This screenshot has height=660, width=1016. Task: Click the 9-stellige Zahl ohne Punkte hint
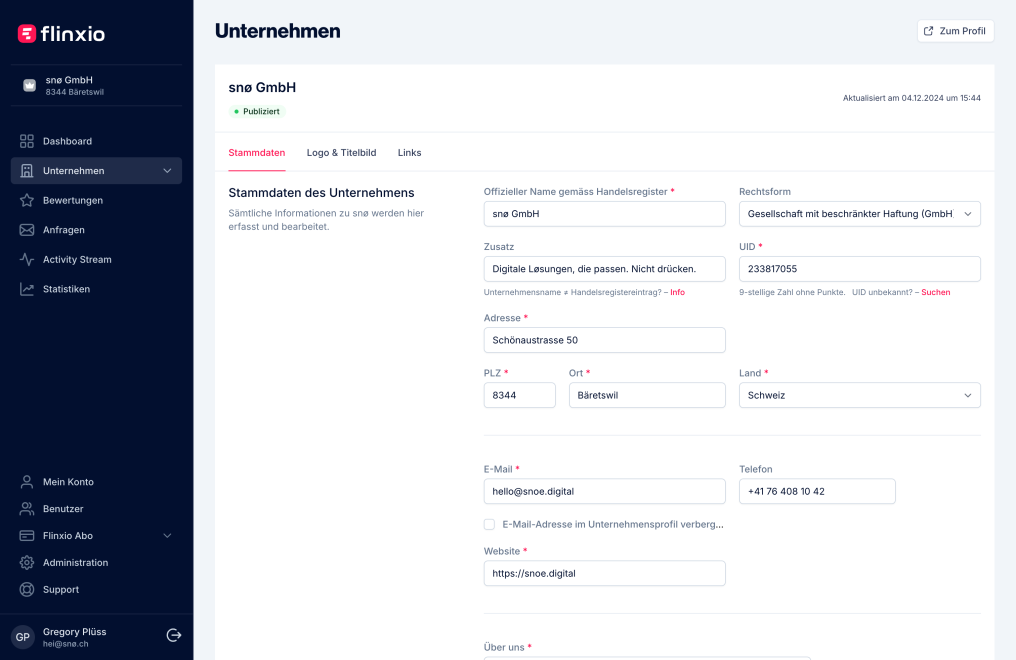pos(792,293)
